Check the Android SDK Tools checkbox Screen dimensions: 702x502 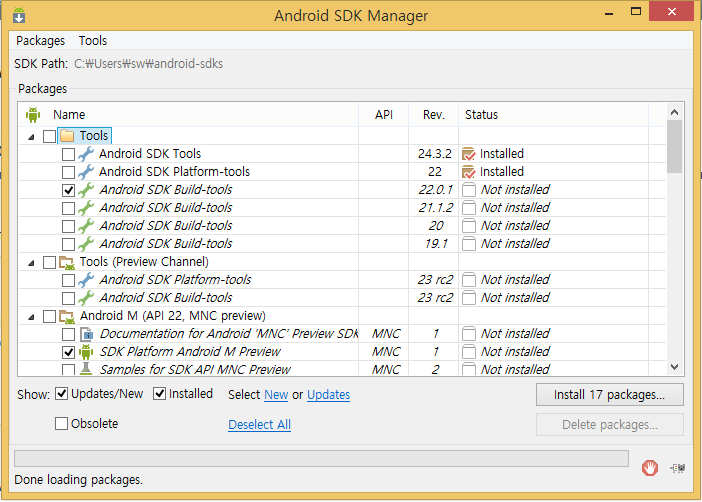pos(68,154)
